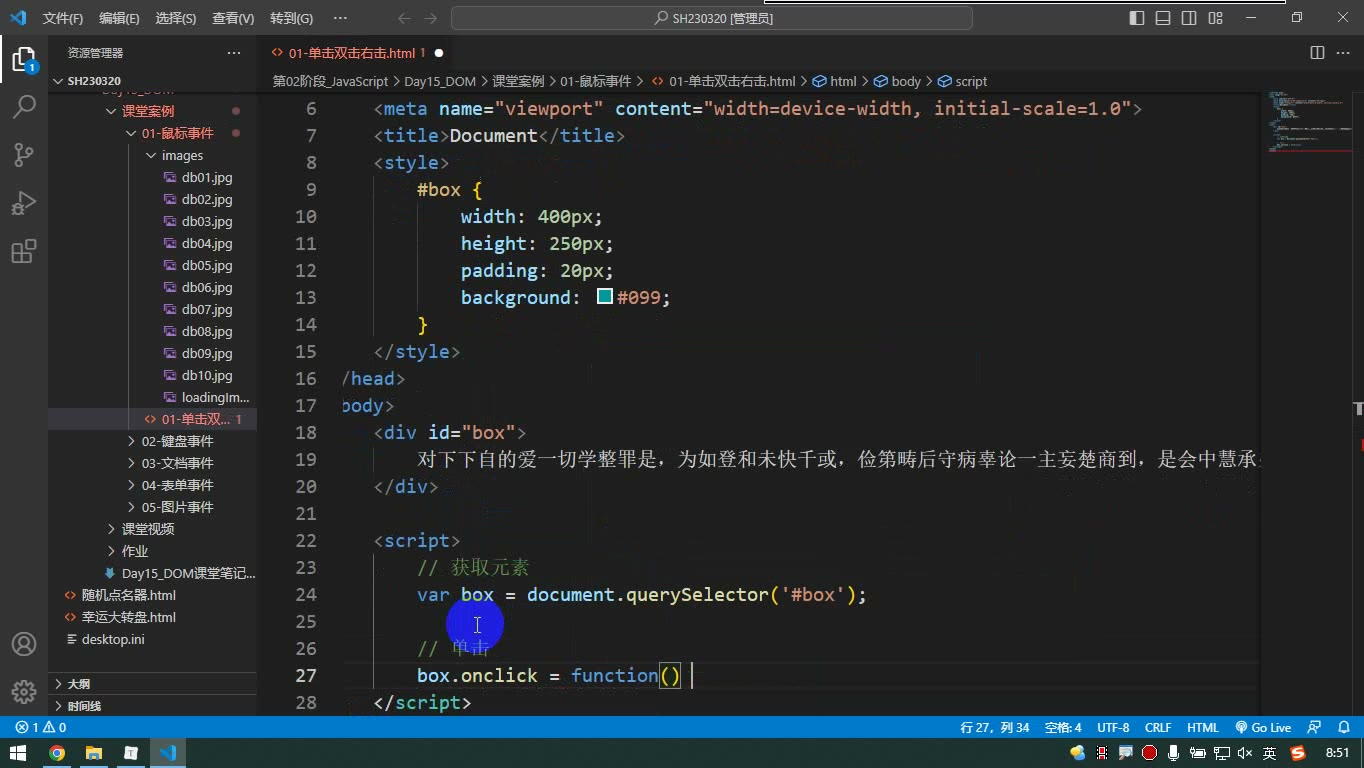
Task: Open the Explorer view in activity bar
Action: 23,59
